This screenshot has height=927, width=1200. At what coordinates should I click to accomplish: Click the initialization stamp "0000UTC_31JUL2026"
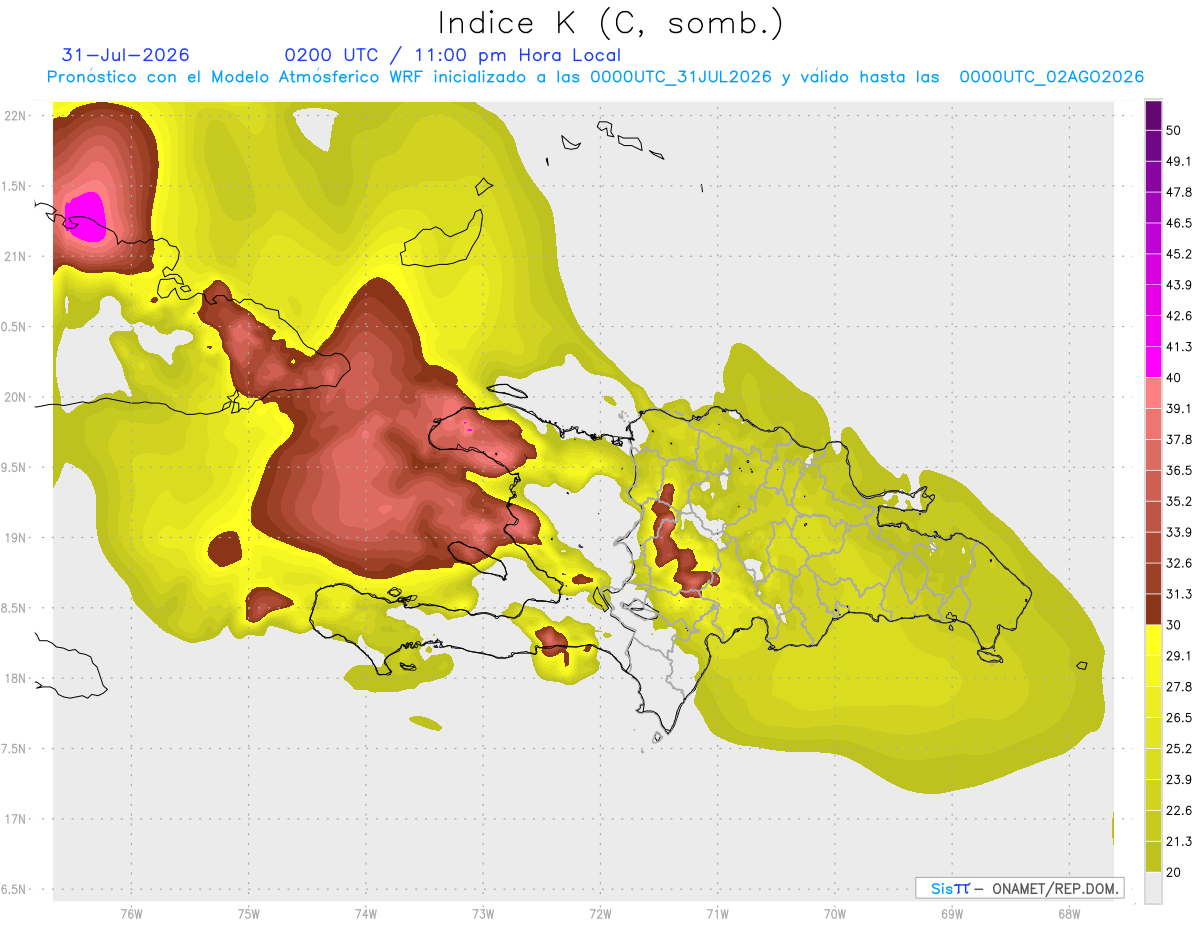(681, 77)
